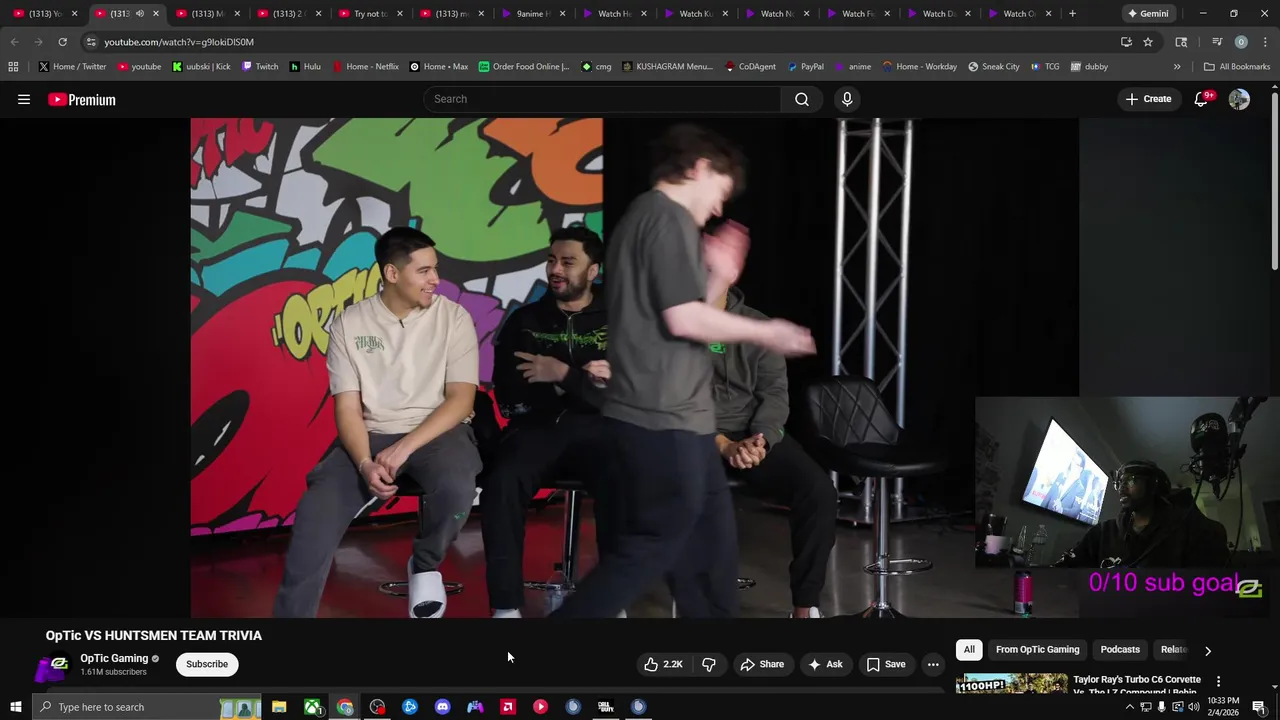Screen dimensions: 1280x720
Task: Open Gemini in Chrome
Action: 1147,14
